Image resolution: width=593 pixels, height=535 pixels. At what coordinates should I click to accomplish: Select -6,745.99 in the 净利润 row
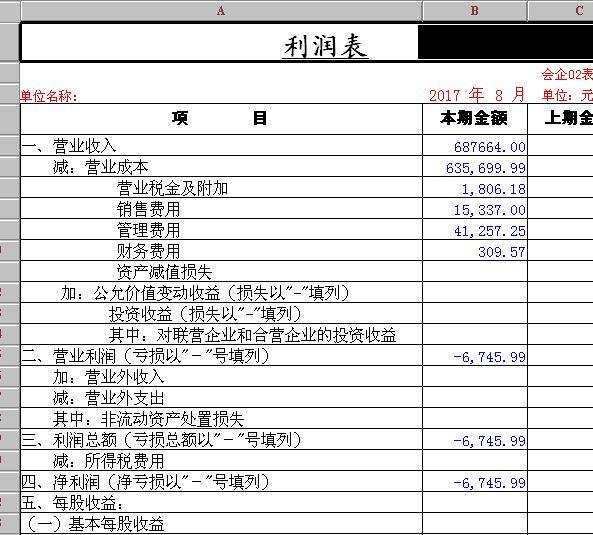pos(489,483)
